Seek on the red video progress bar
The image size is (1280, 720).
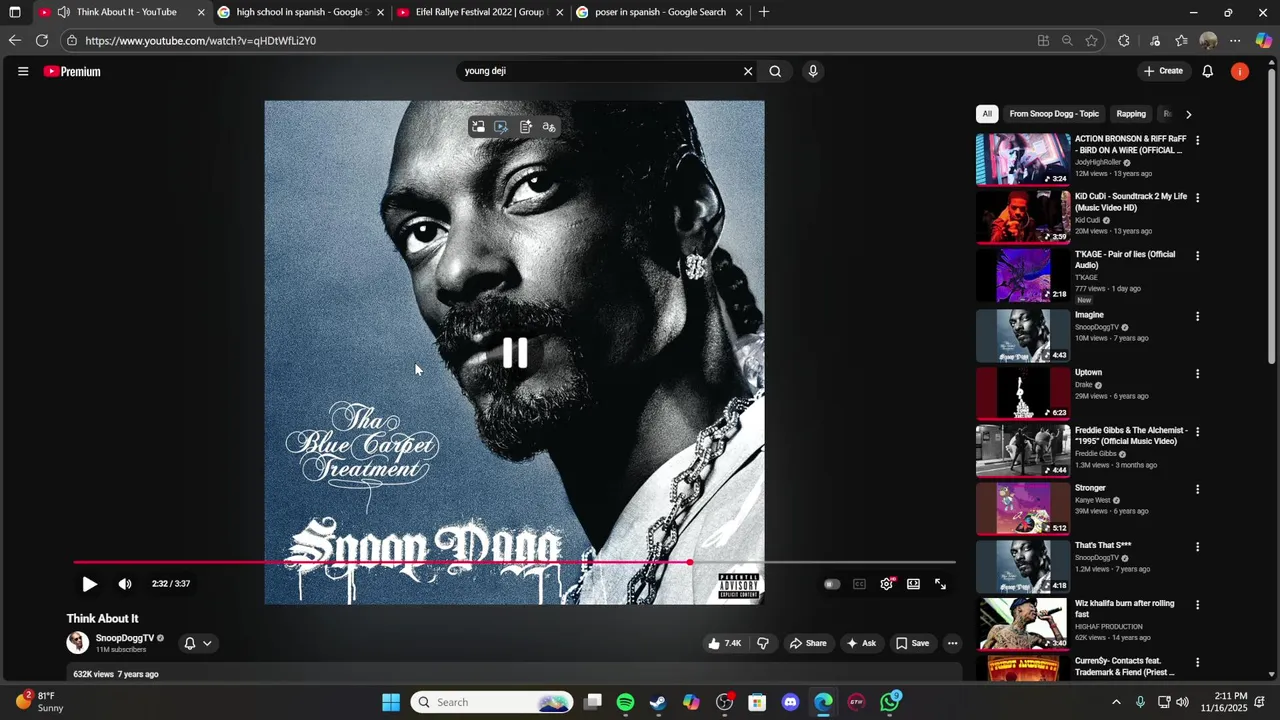pyautogui.click(x=514, y=562)
